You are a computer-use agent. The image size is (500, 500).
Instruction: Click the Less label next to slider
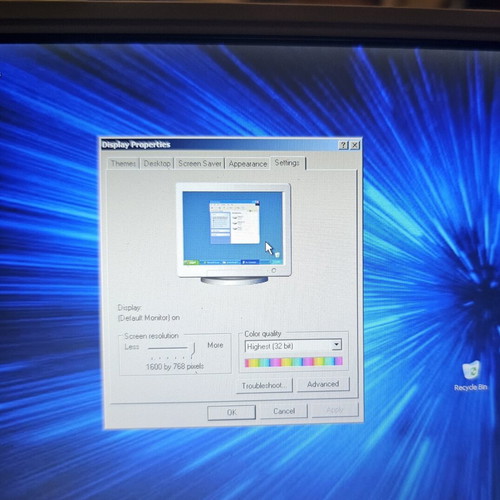[132, 347]
